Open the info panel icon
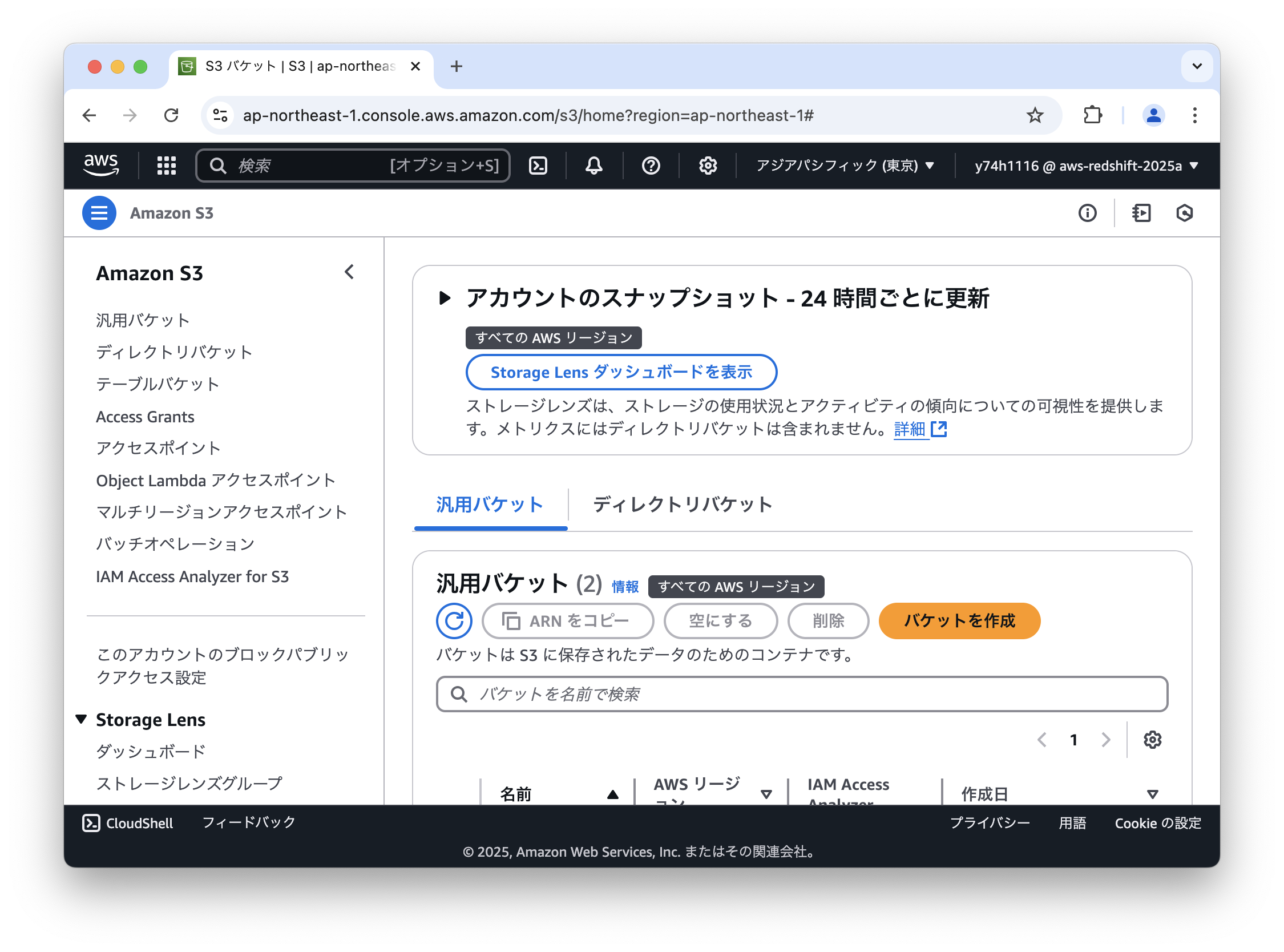 [x=1087, y=213]
